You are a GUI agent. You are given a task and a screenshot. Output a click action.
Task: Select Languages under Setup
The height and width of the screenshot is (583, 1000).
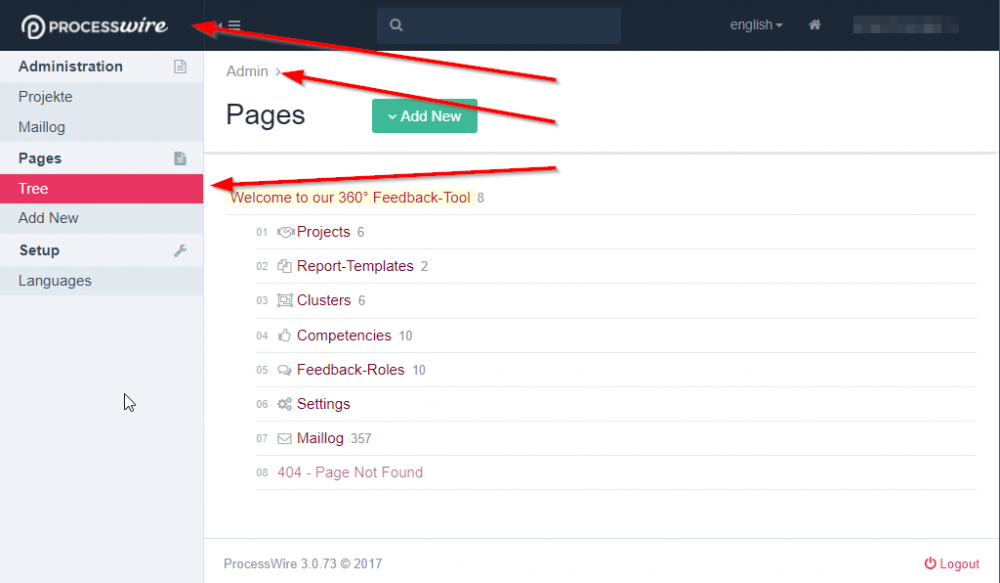pyautogui.click(x=55, y=281)
